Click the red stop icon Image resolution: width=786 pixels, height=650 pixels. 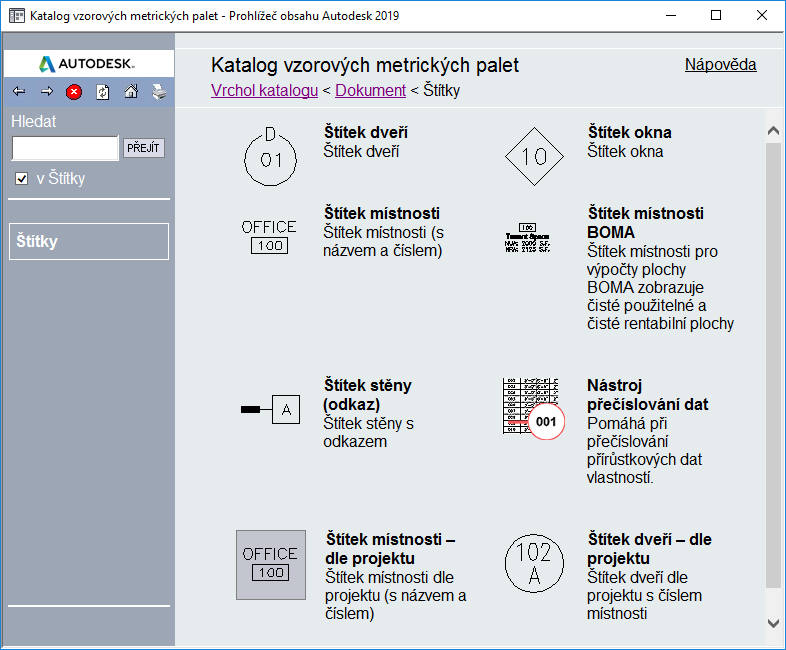point(74,92)
